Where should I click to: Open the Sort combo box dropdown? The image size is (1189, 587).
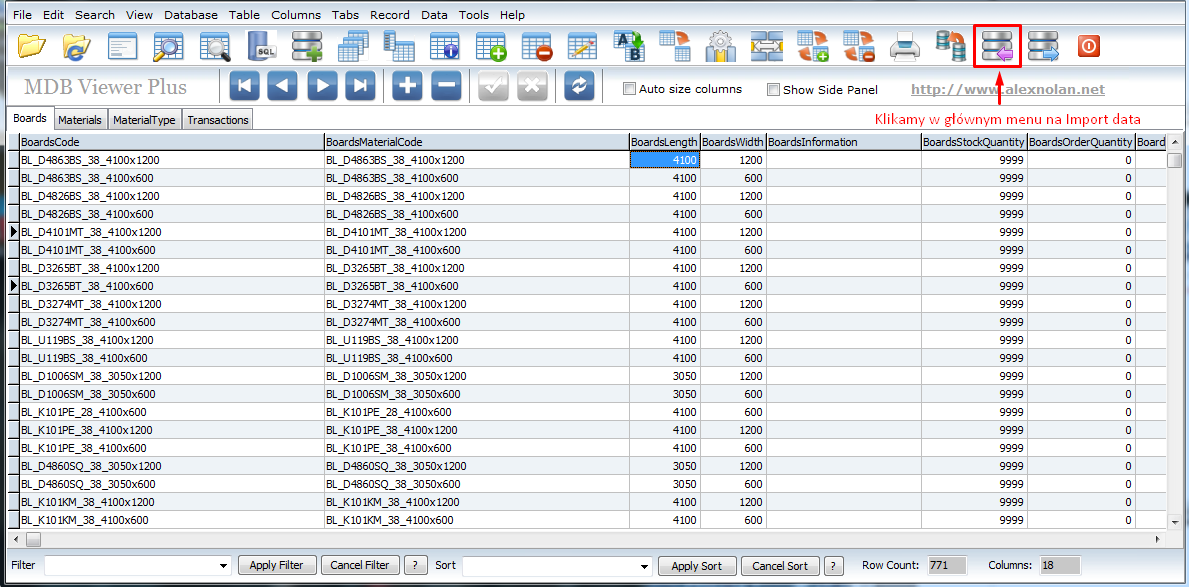click(643, 566)
